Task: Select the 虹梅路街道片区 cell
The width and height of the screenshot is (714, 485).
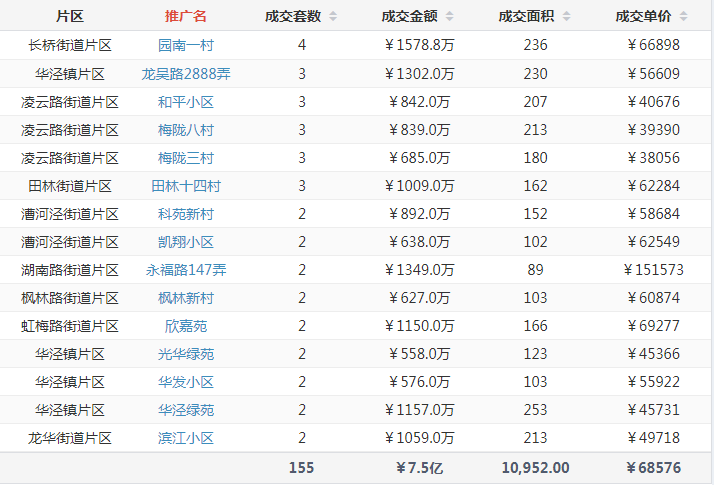Action: (x=70, y=326)
